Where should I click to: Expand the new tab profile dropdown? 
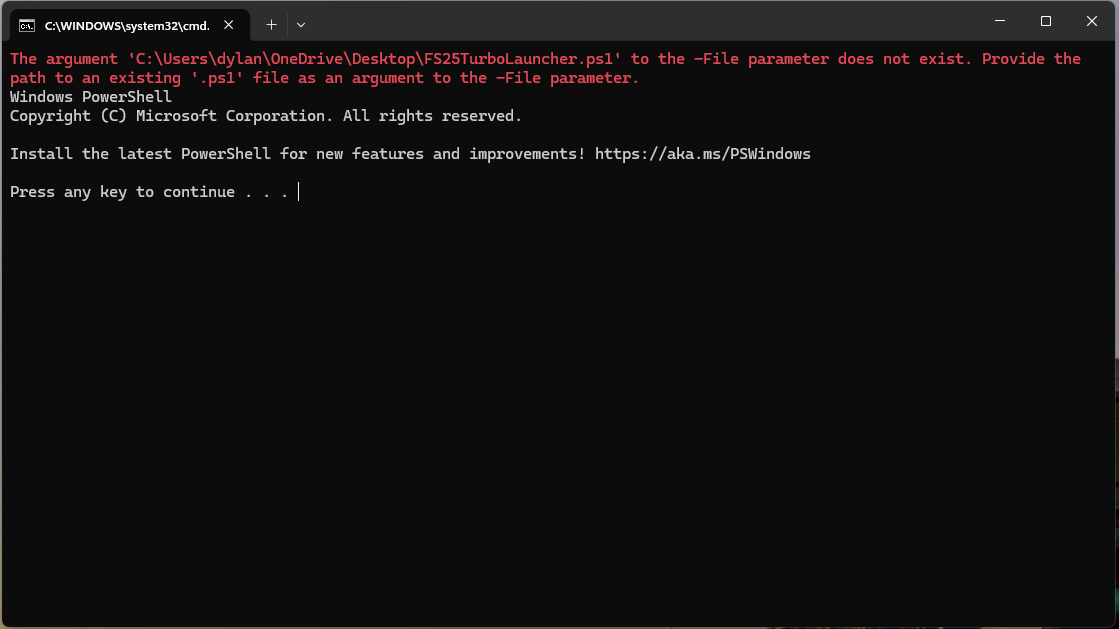(301, 24)
